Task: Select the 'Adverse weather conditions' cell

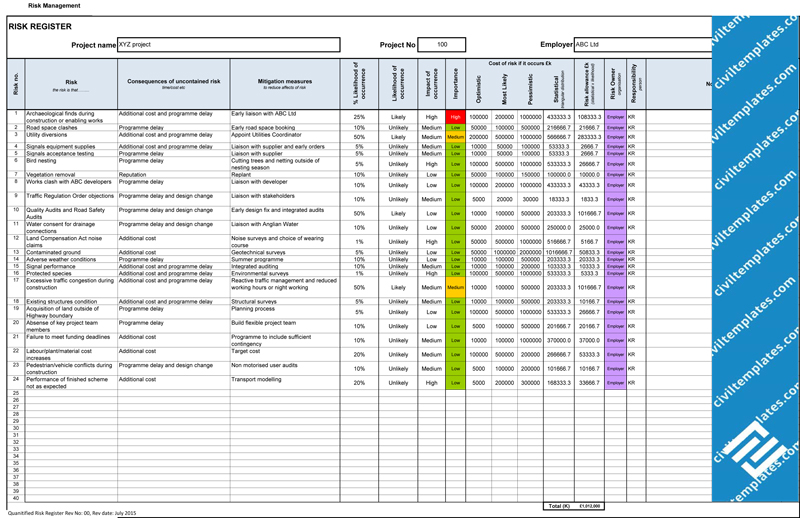Action: [71, 259]
